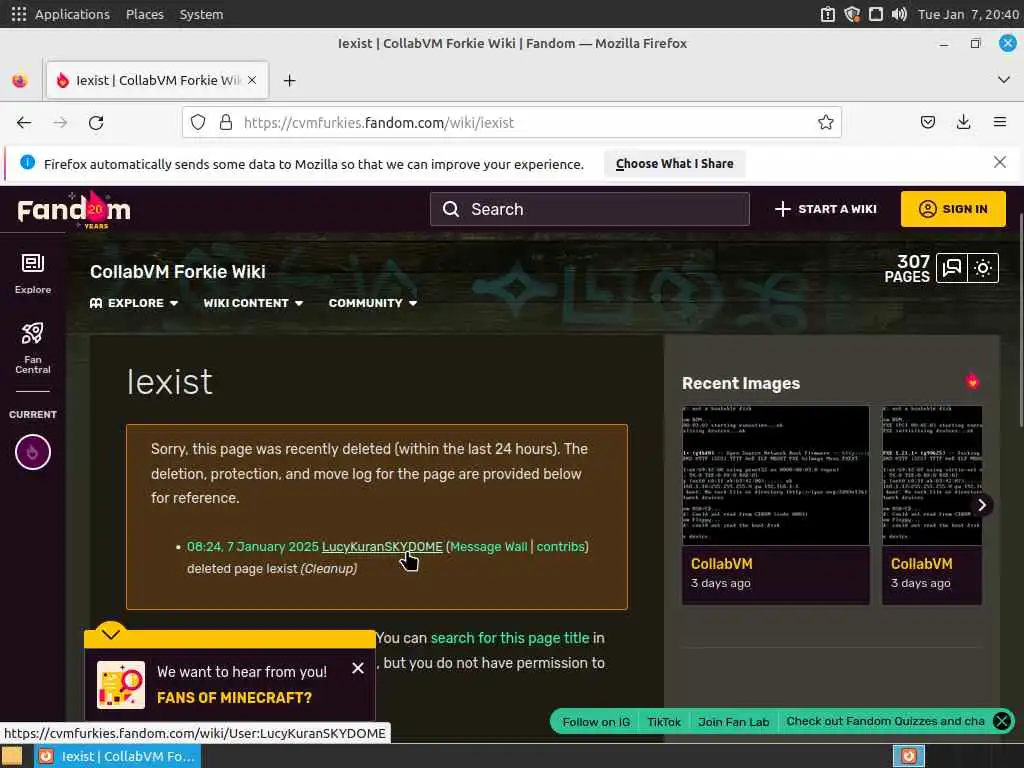List all tabs with the chevron
Screen dimensions: 1024x768
pyautogui.click(x=1004, y=80)
